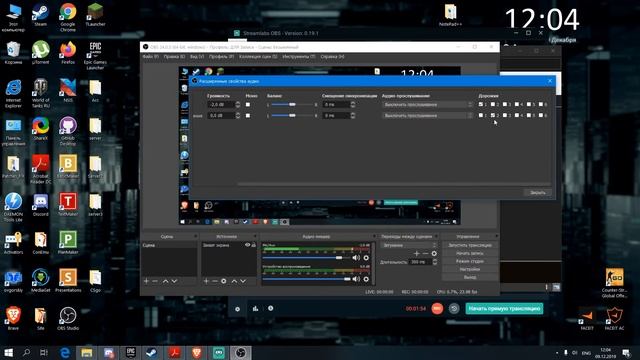Remove the scene transition with the minus icon
The image size is (640, 360).
[x=425, y=253]
